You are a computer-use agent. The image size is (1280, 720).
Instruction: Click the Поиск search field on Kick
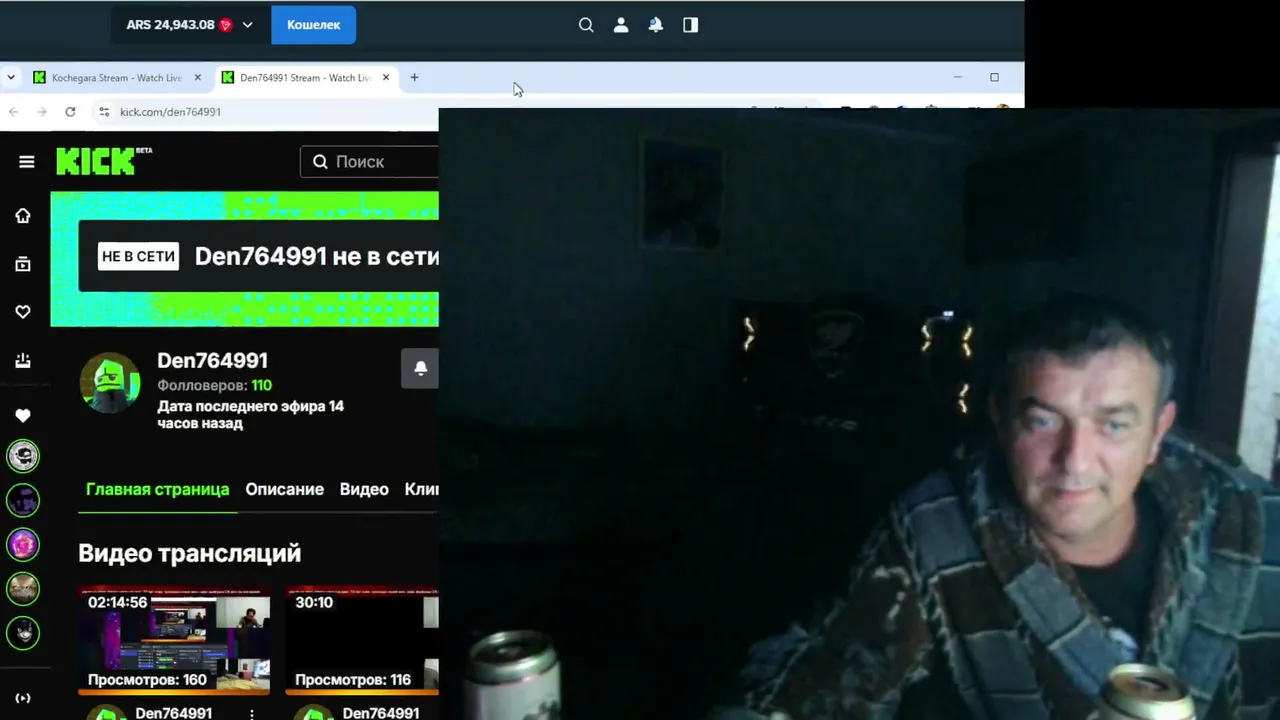point(369,162)
